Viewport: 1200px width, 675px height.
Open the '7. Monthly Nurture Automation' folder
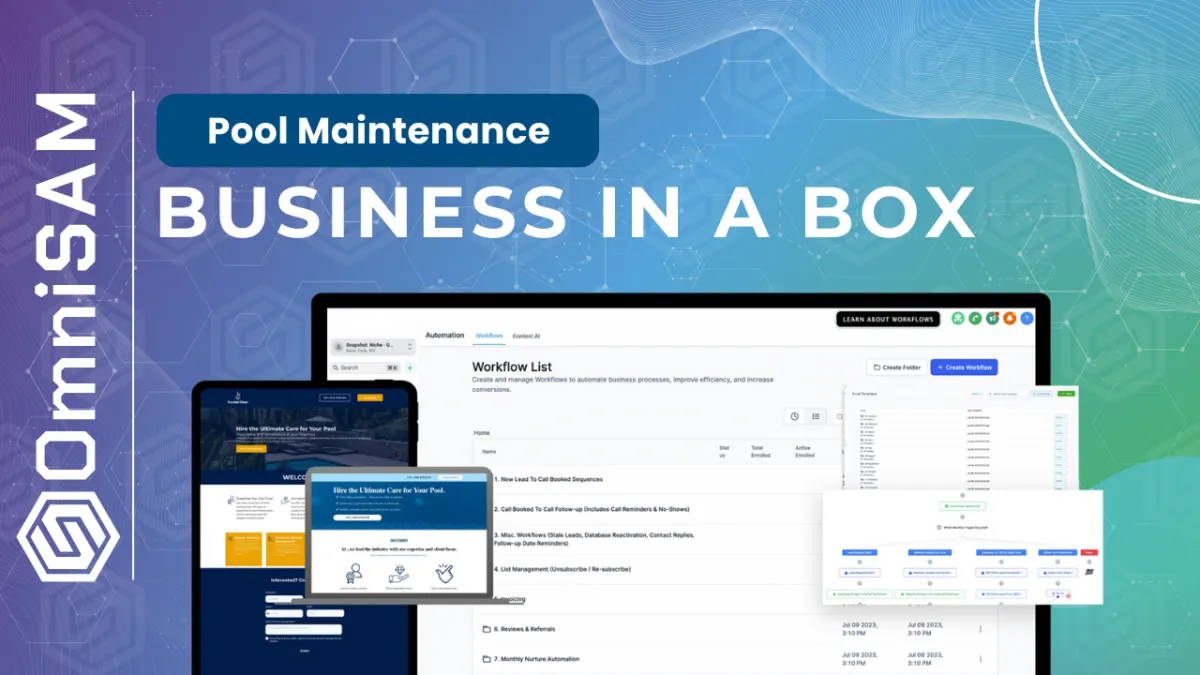[536, 659]
